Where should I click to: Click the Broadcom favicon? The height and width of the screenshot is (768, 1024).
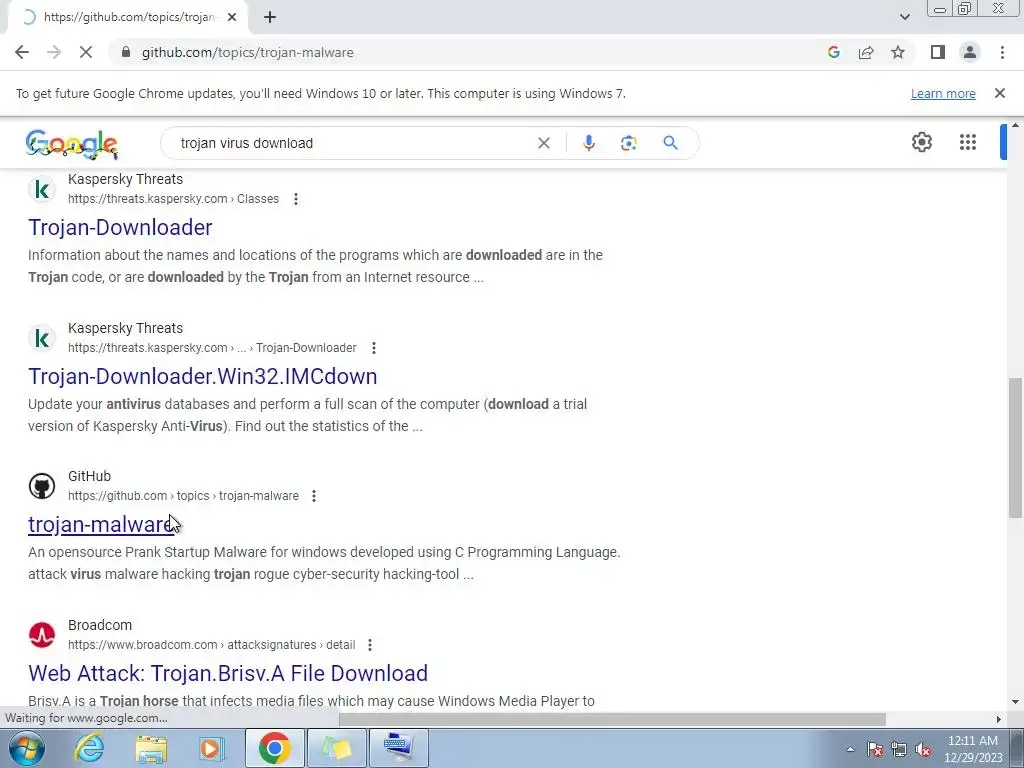tap(42, 635)
